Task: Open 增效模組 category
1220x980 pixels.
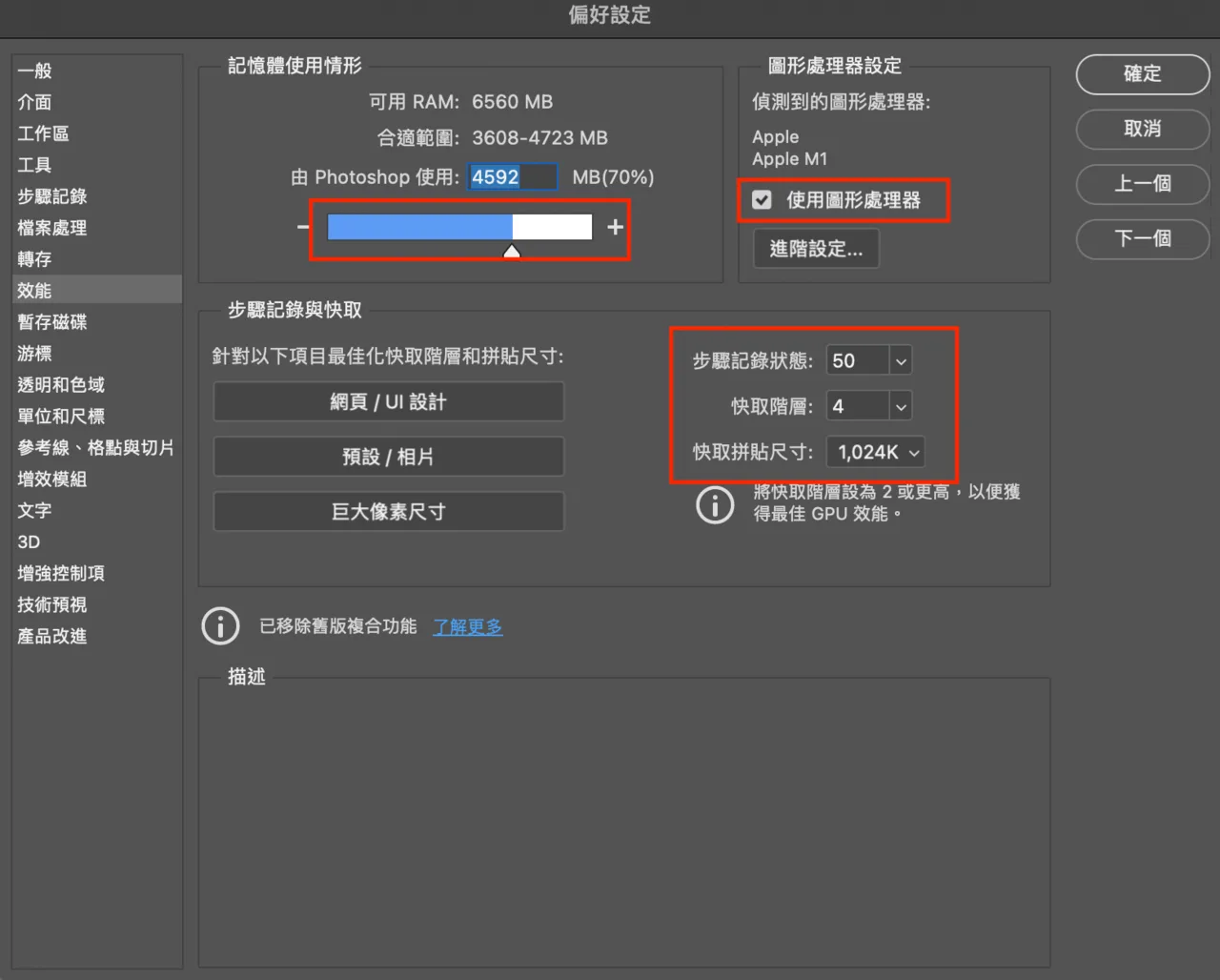Action: click(x=96, y=480)
